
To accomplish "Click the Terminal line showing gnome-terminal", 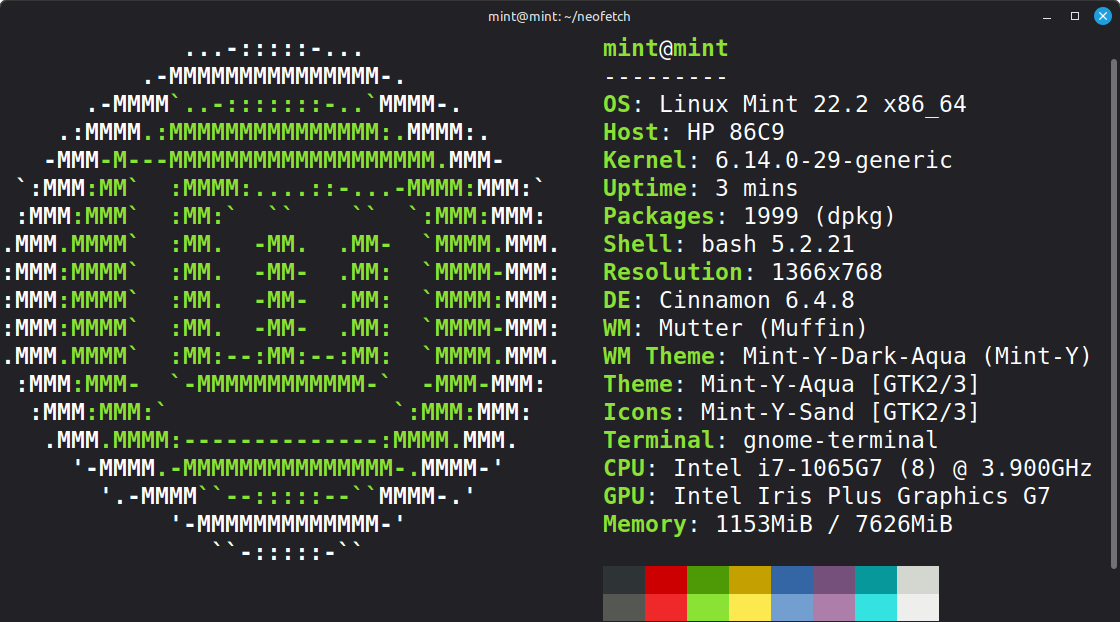I will [x=770, y=440].
